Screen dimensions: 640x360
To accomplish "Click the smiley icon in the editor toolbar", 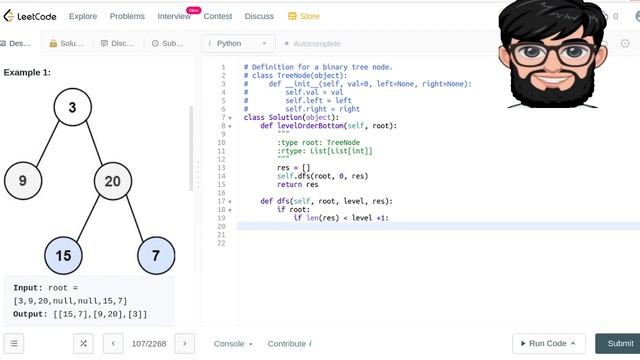I will coord(625,43).
